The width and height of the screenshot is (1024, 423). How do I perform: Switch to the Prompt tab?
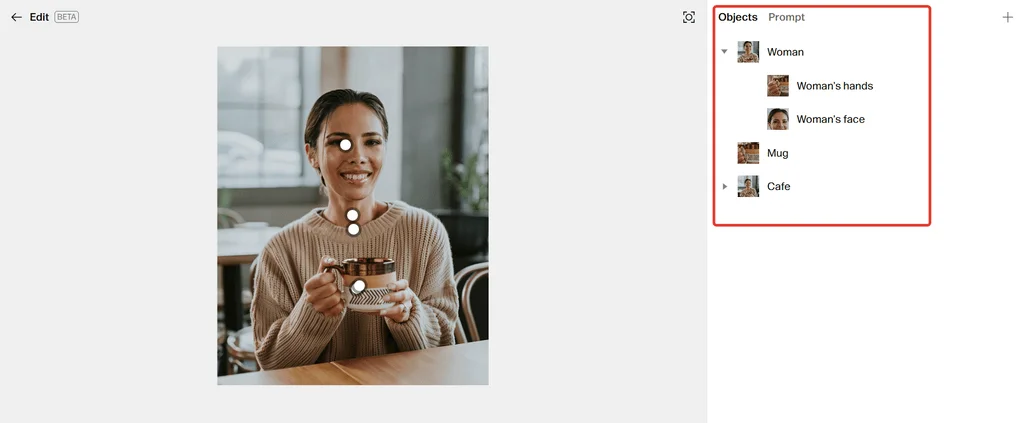[x=786, y=17]
